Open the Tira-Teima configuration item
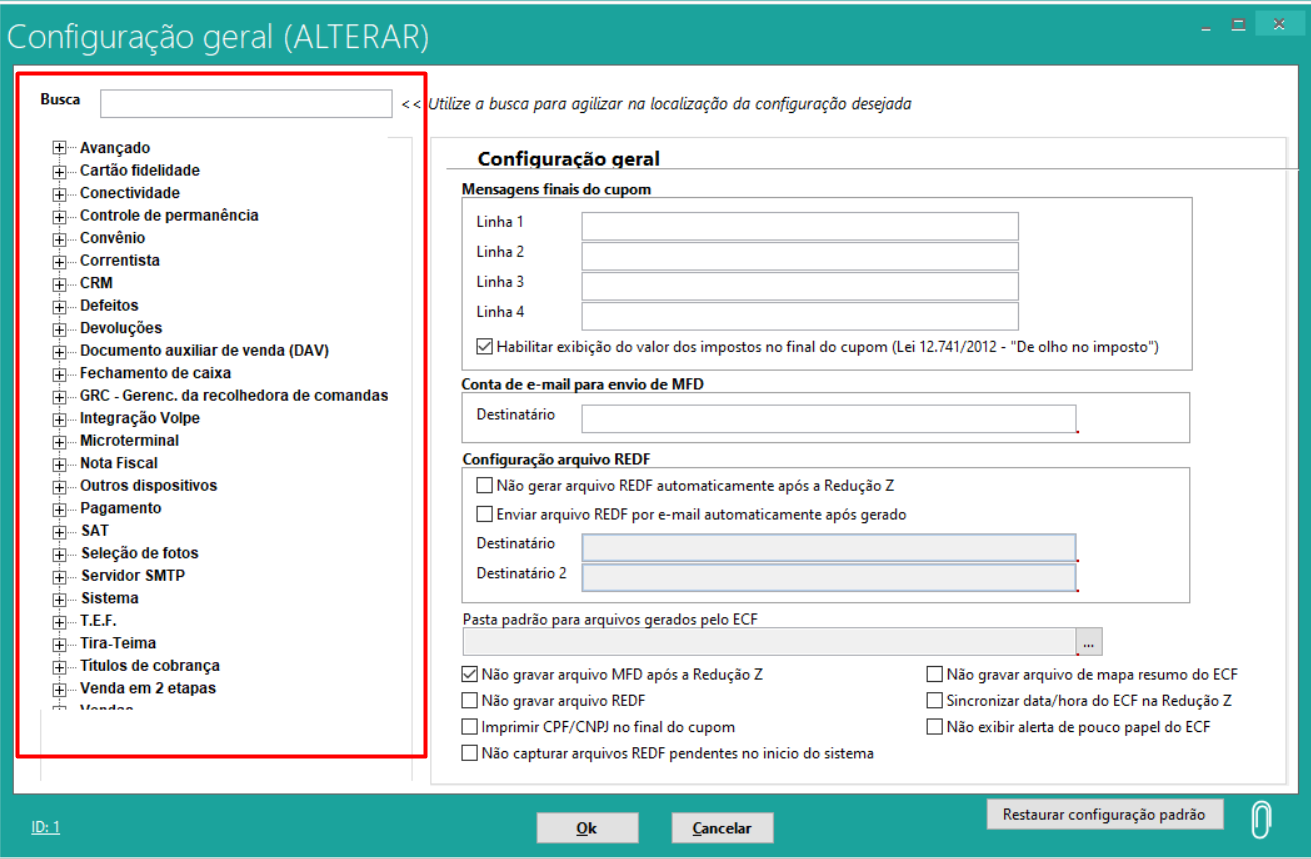1311x859 pixels. (118, 643)
